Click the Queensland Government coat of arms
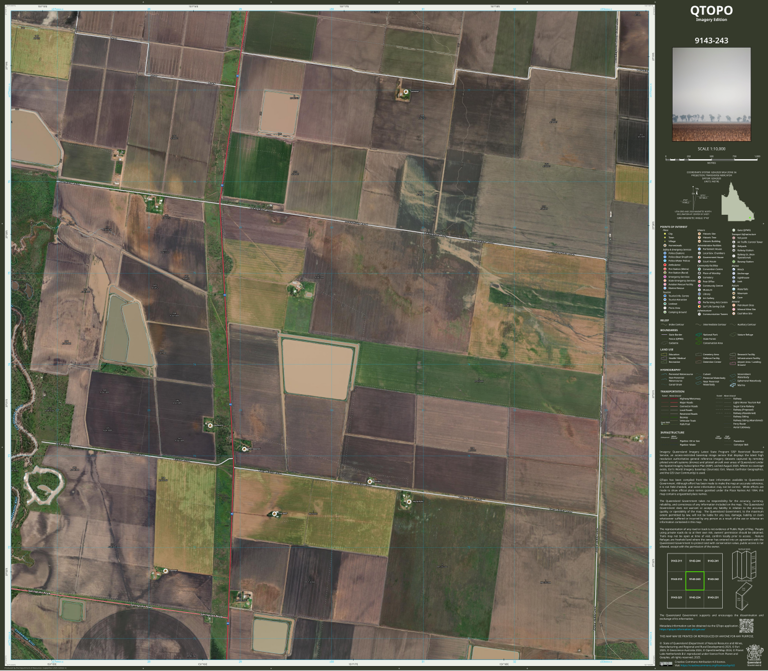The height and width of the screenshot is (671, 768). (755, 655)
